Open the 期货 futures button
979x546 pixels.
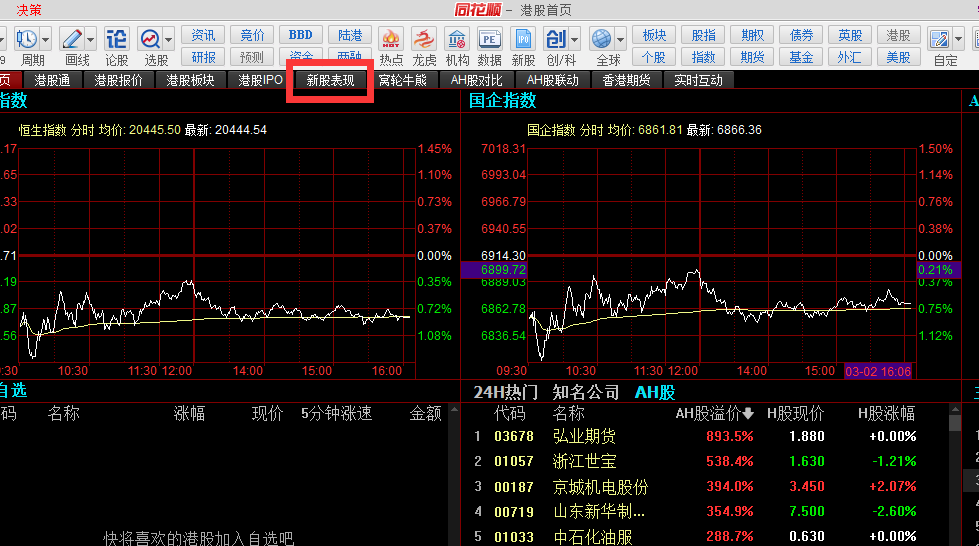click(x=752, y=57)
